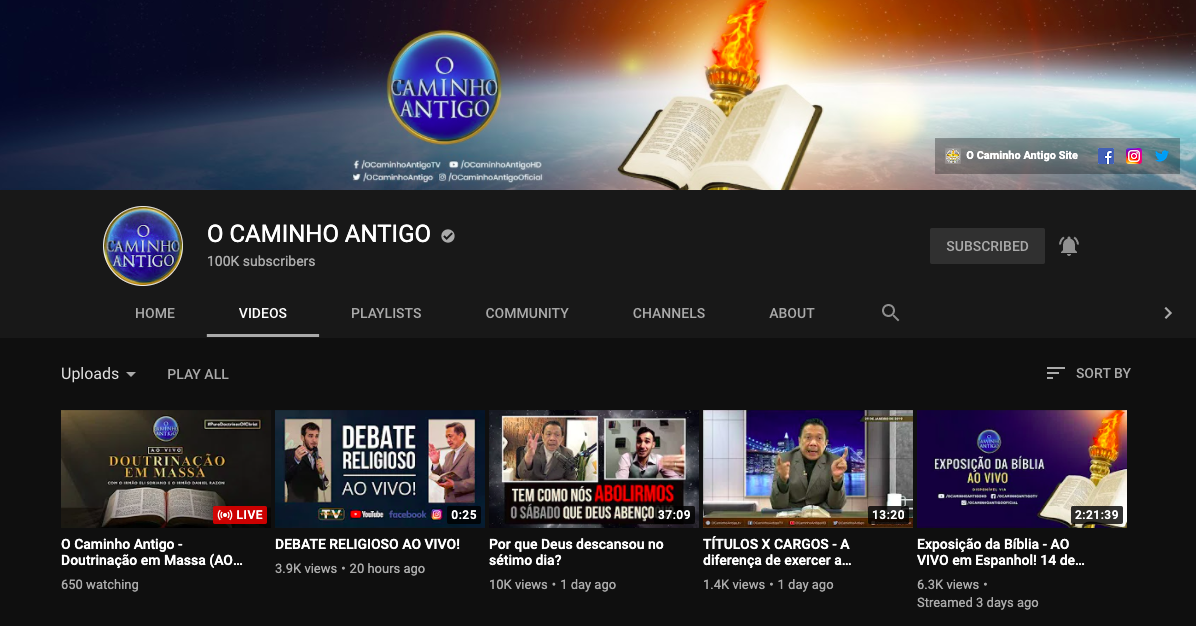
Task: Play the Exposição da Bíblia thumbnail
Action: 1022,469
